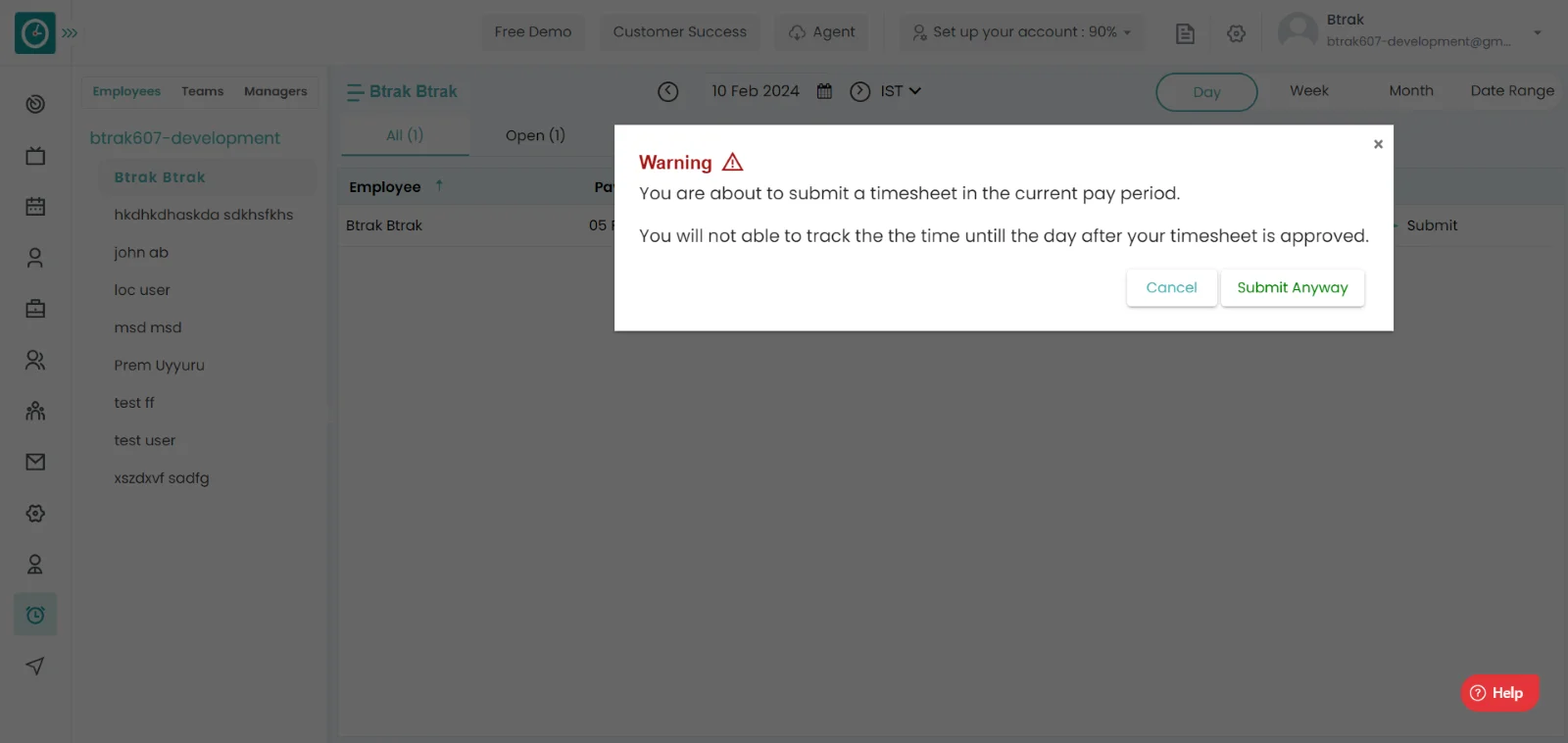
Task: Open the dashboard gauge icon in sidebar
Action: [x=35, y=104]
